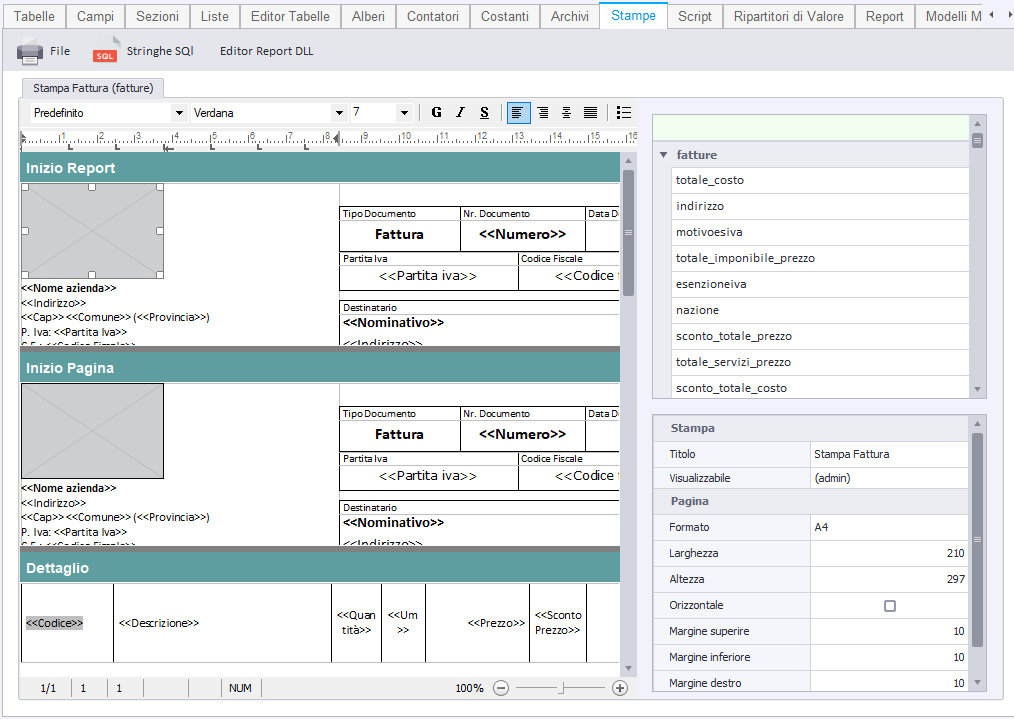Open the Verdana font dropdown
Image resolution: width=1014 pixels, height=719 pixels.
(x=339, y=113)
